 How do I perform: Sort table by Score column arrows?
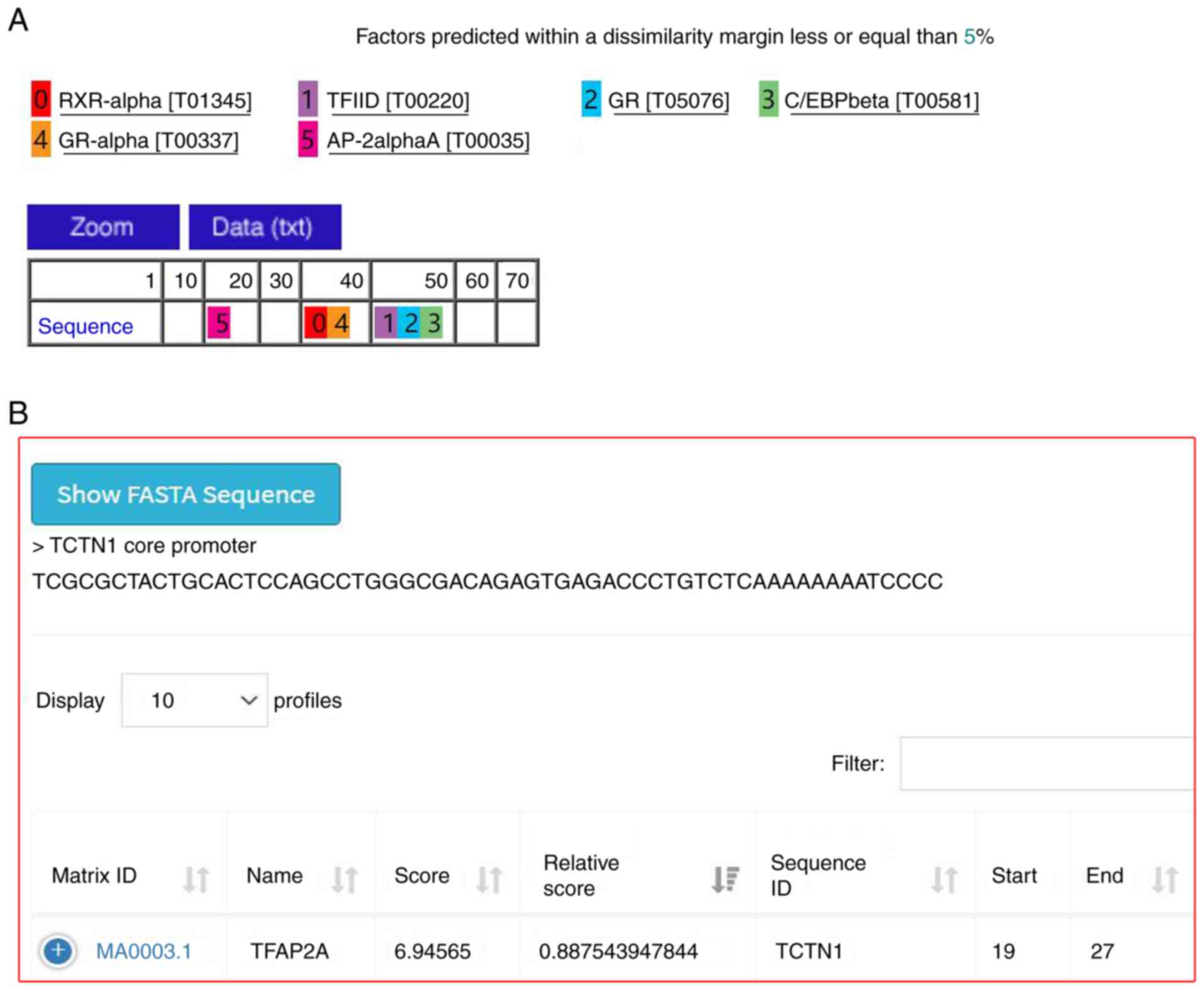tap(488, 879)
